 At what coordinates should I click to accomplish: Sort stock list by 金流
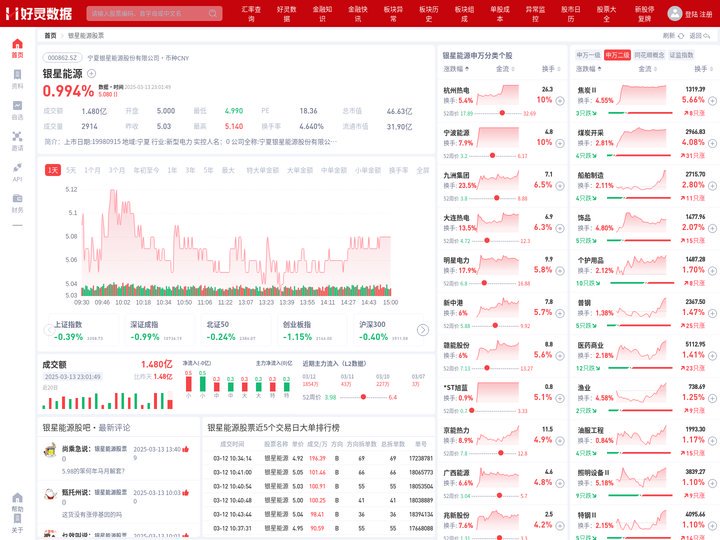505,69
